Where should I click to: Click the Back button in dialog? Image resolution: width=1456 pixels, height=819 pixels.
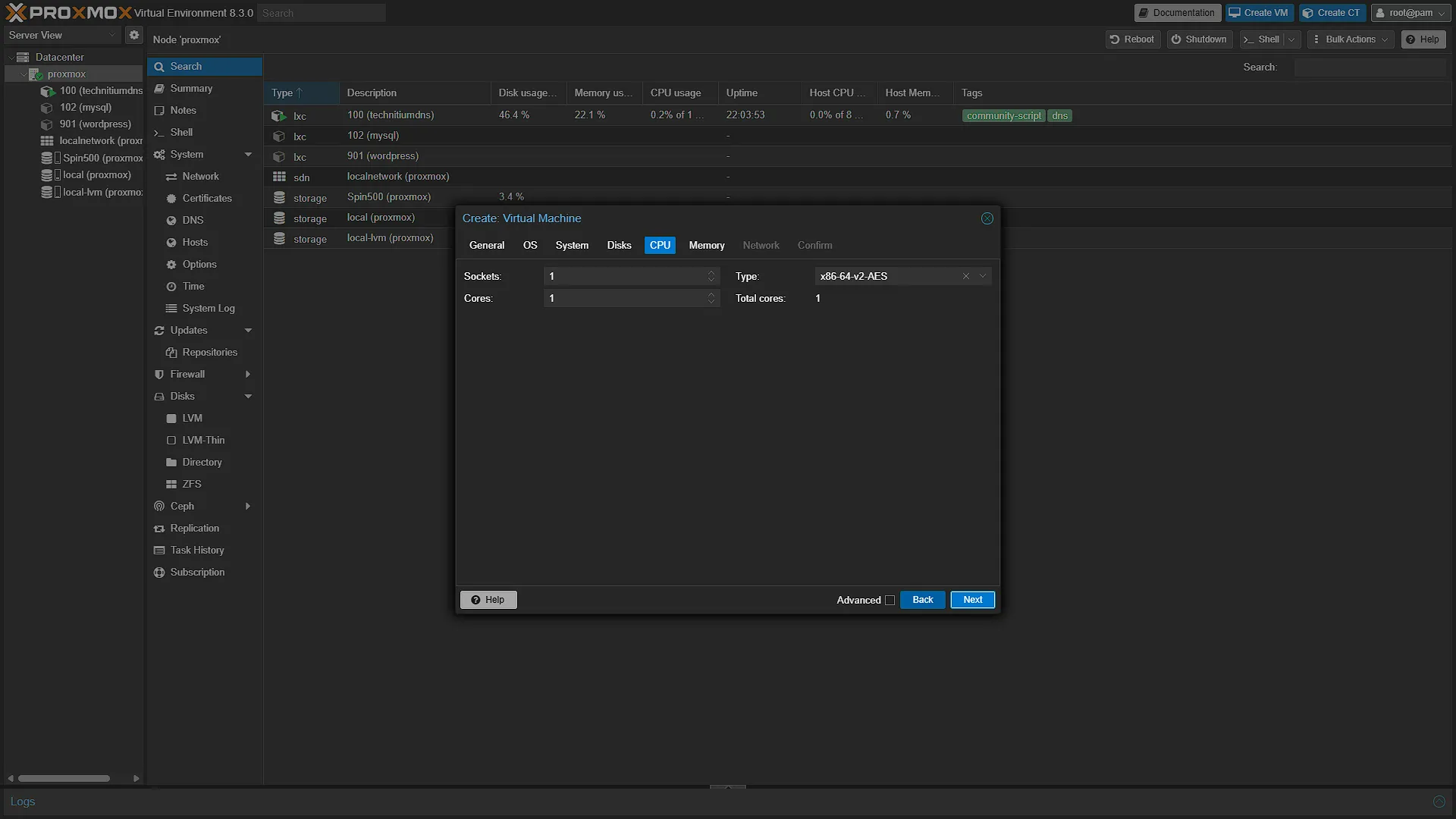point(922,600)
